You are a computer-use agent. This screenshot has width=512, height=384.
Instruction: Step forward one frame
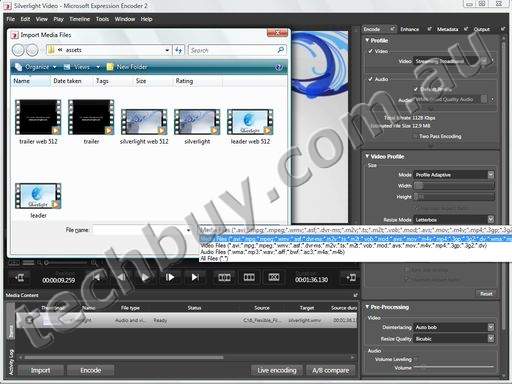coord(170,277)
